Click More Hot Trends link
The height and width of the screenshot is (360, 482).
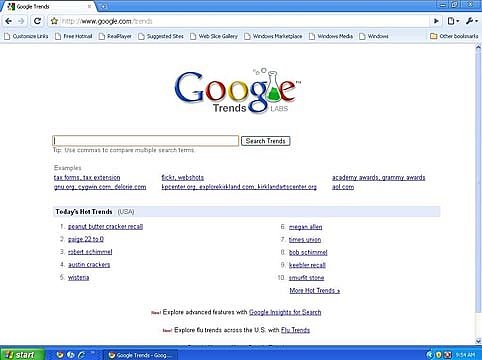(315, 290)
